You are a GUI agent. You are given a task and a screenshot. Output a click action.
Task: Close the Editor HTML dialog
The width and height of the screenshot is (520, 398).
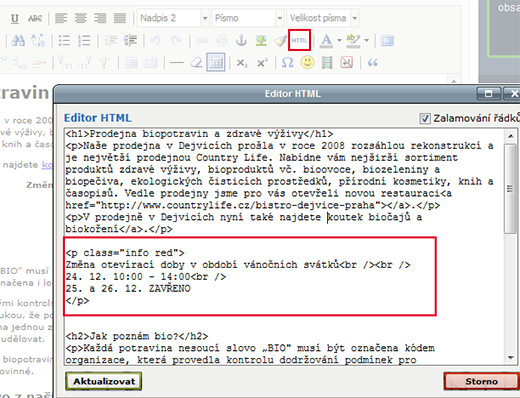(512, 94)
